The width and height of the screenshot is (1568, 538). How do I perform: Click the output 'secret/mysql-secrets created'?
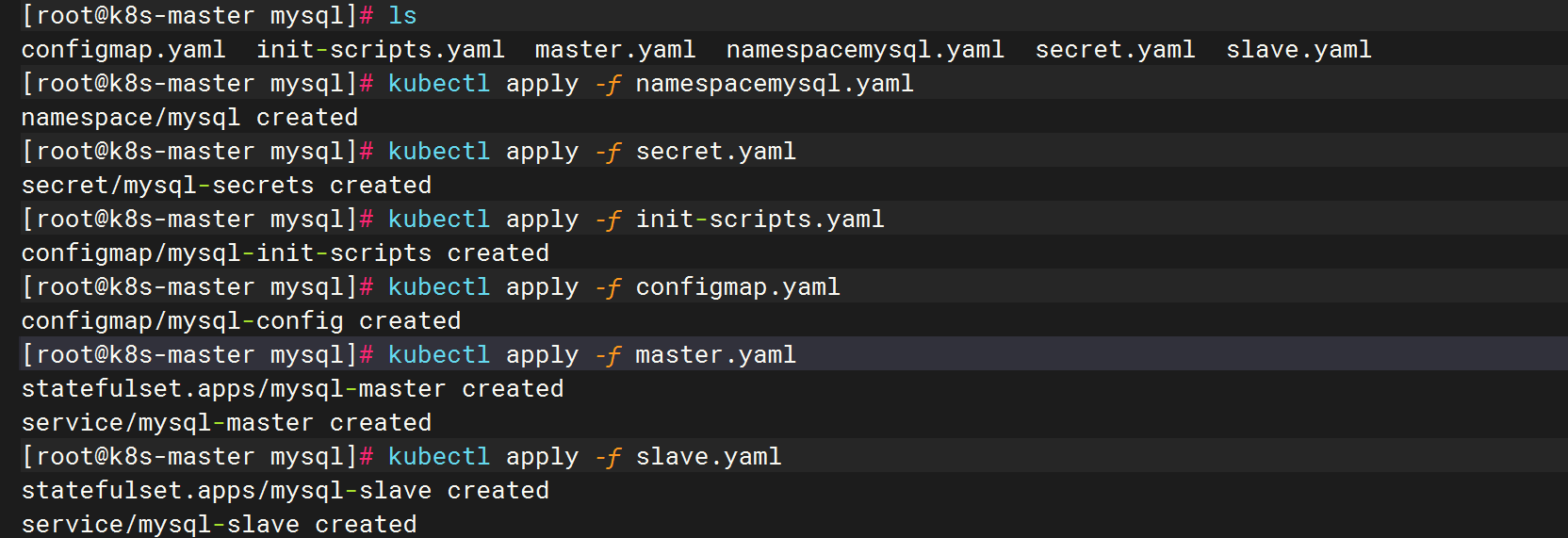pyautogui.click(x=226, y=186)
